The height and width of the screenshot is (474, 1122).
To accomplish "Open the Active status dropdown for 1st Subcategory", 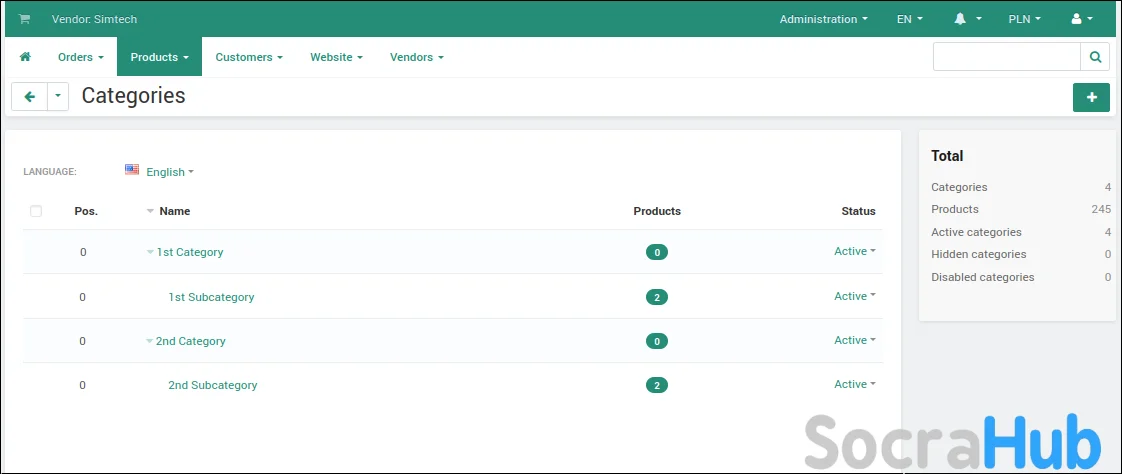I will click(x=854, y=296).
